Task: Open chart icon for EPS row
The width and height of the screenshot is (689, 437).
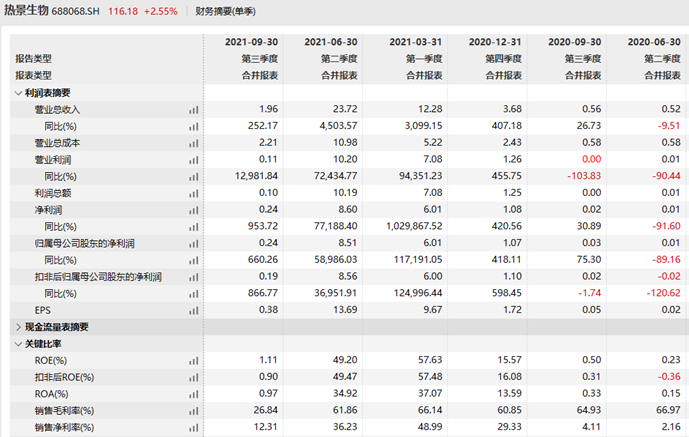Action: (194, 311)
